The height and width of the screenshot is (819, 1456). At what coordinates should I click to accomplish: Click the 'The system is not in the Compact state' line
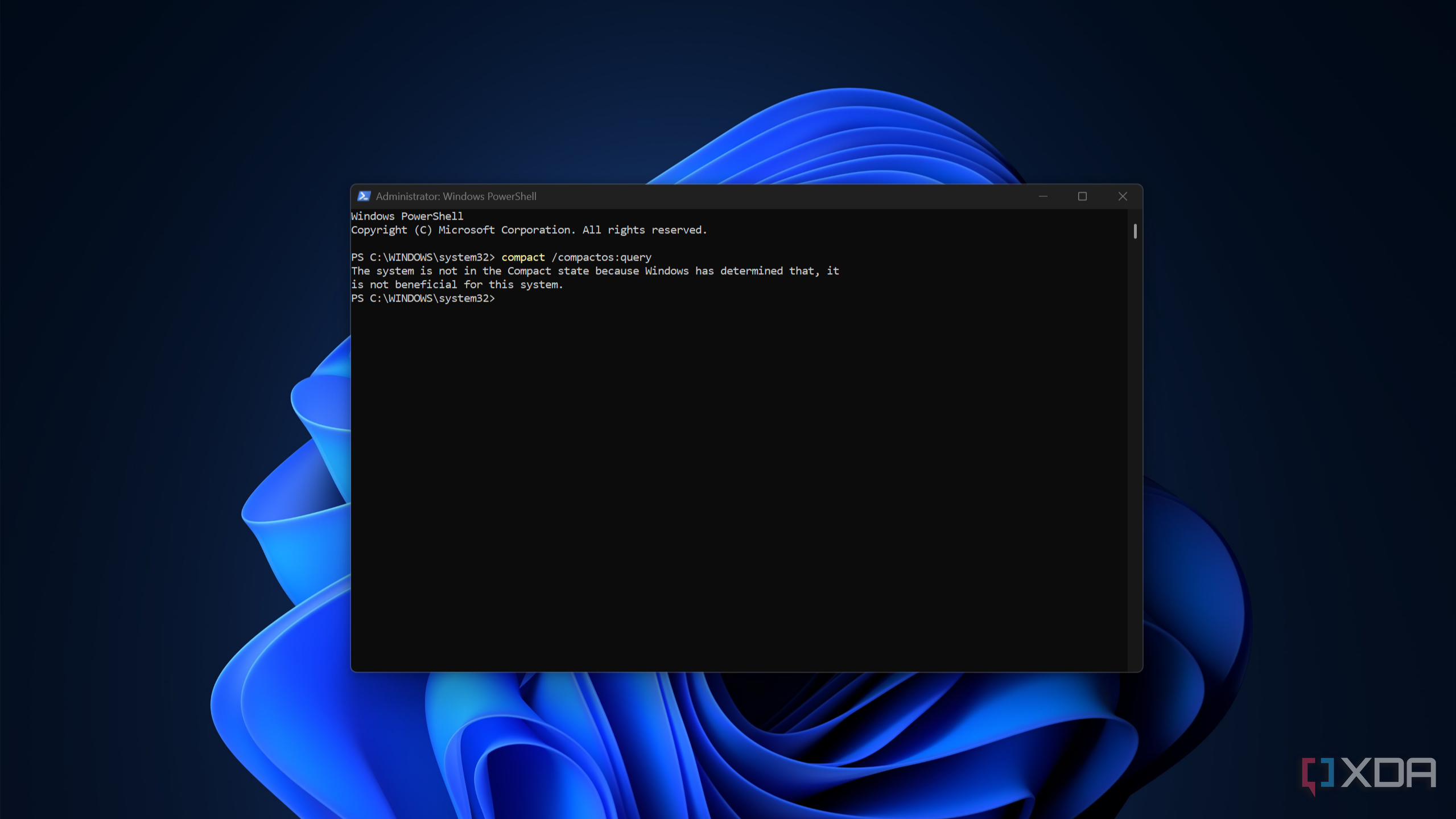[595, 271]
